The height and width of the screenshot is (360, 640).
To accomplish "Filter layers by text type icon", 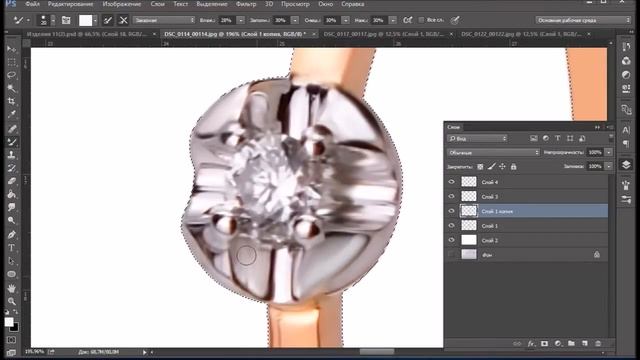I will point(558,139).
